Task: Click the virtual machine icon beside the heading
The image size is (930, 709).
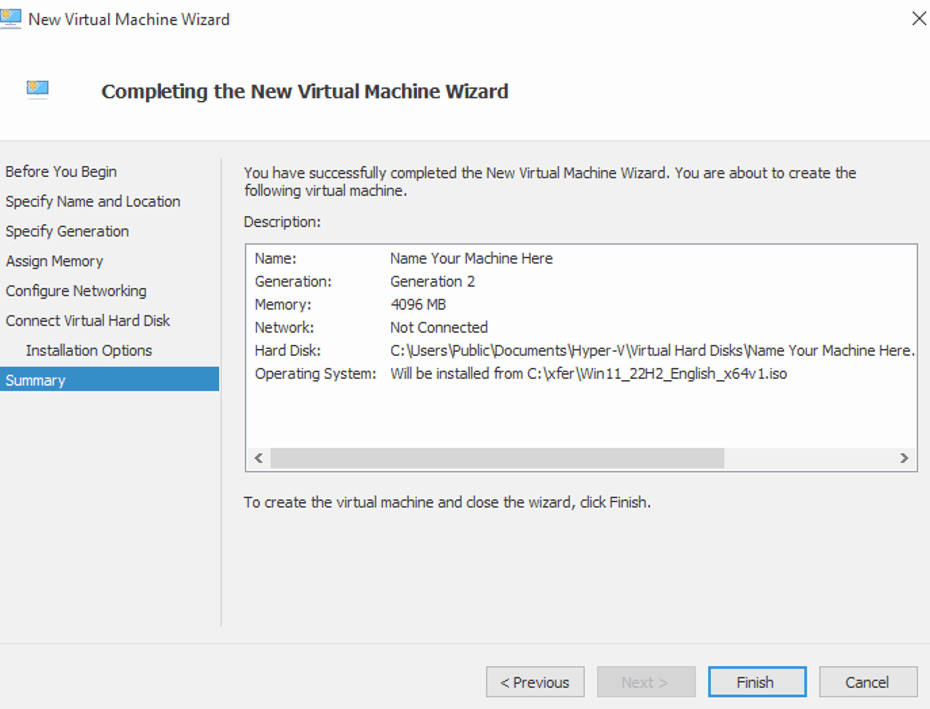Action: [x=38, y=90]
